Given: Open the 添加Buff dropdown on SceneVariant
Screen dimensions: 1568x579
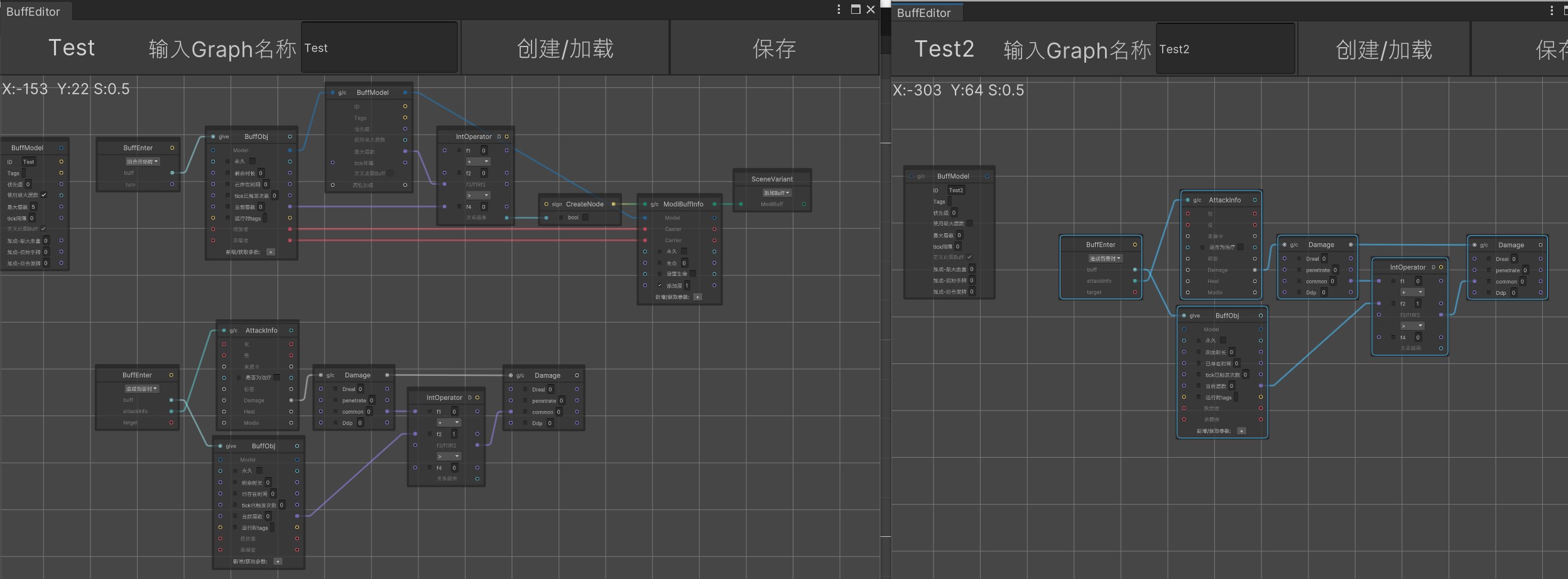Looking at the screenshot, I should point(776,193).
